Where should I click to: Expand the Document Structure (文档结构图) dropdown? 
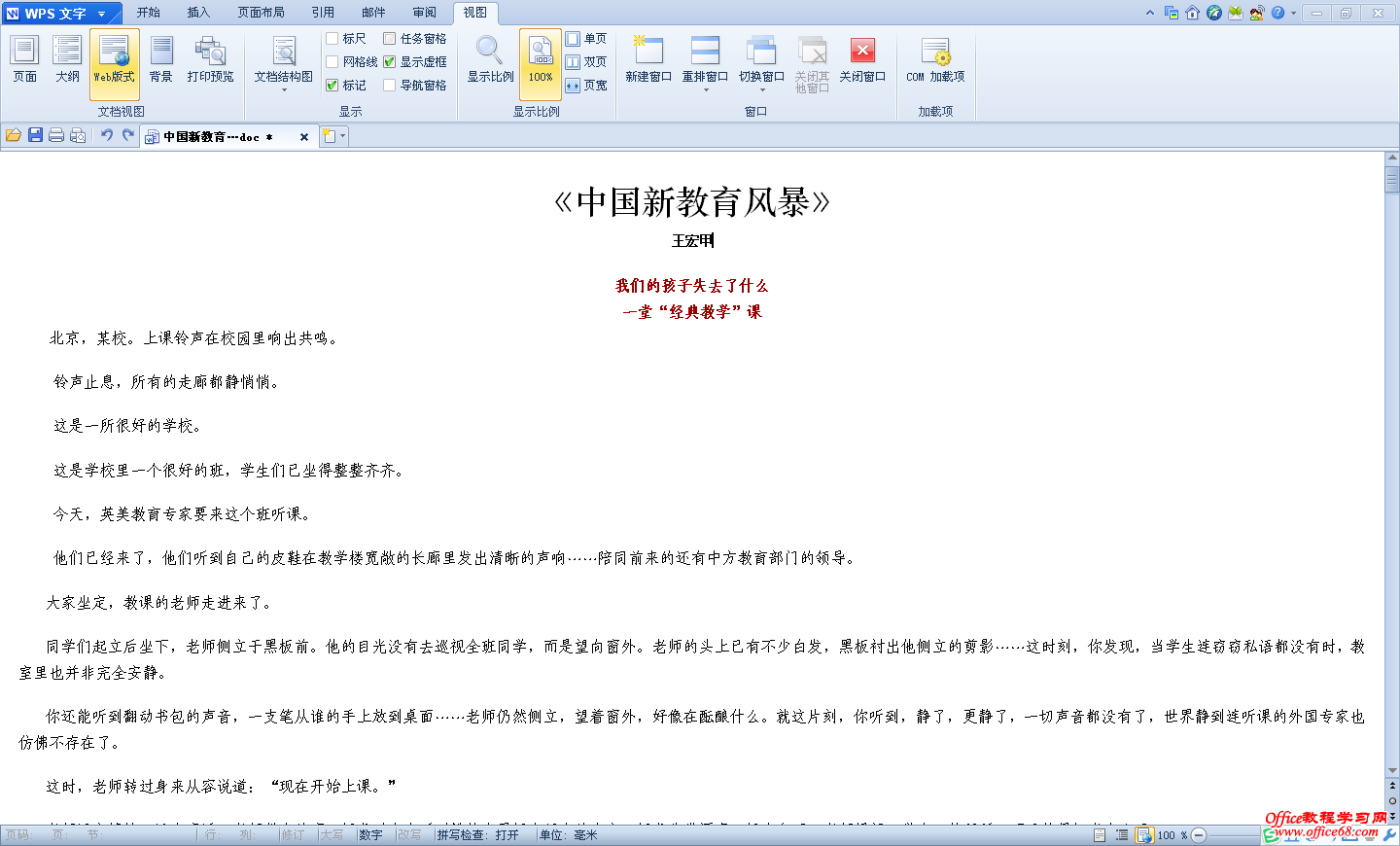click(284, 90)
